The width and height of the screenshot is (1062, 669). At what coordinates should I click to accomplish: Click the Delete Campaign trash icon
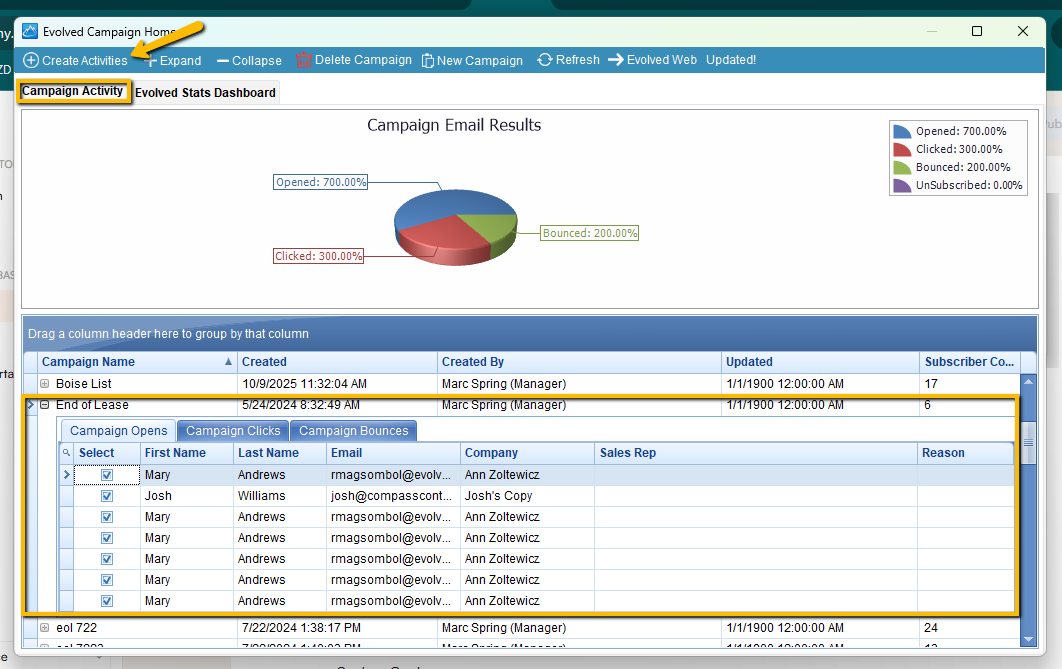click(x=303, y=60)
